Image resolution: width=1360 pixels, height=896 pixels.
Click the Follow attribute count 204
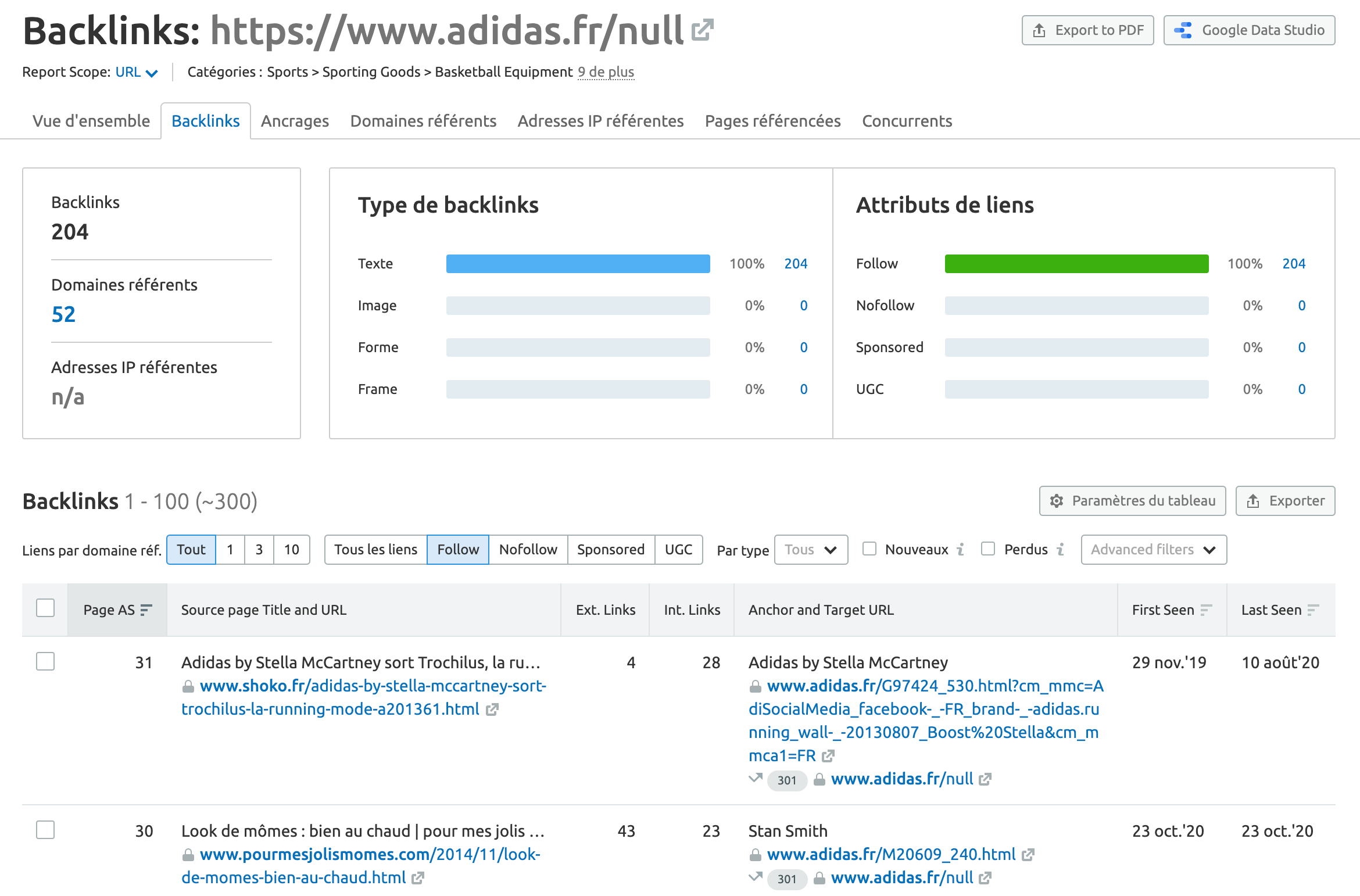(x=1294, y=264)
